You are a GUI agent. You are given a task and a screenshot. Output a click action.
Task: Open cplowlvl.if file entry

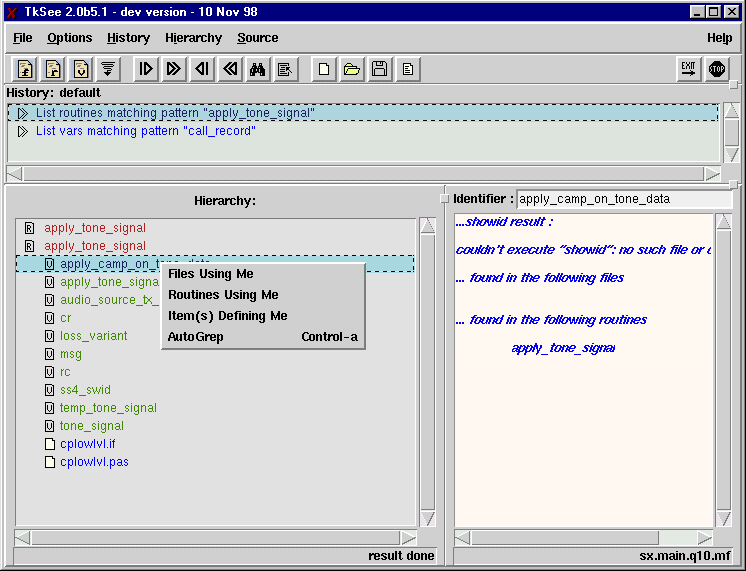point(88,444)
